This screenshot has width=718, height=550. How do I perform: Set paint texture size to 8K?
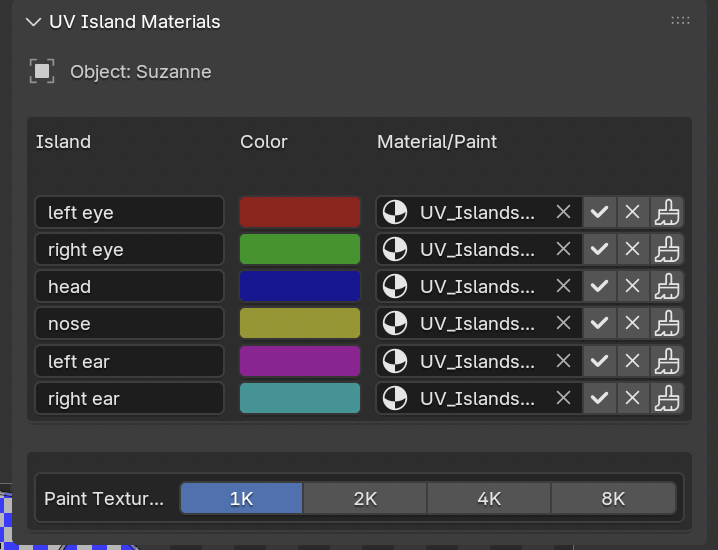pos(613,499)
